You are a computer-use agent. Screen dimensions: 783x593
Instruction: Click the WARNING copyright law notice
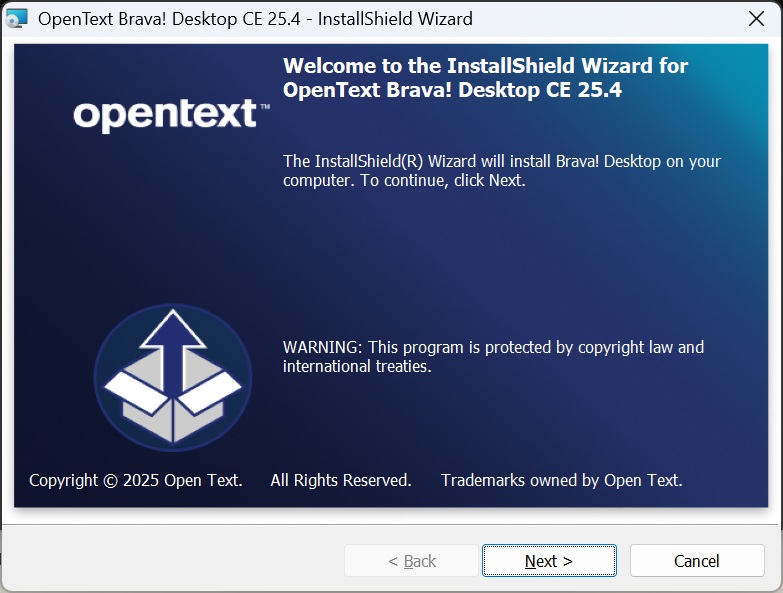click(493, 347)
